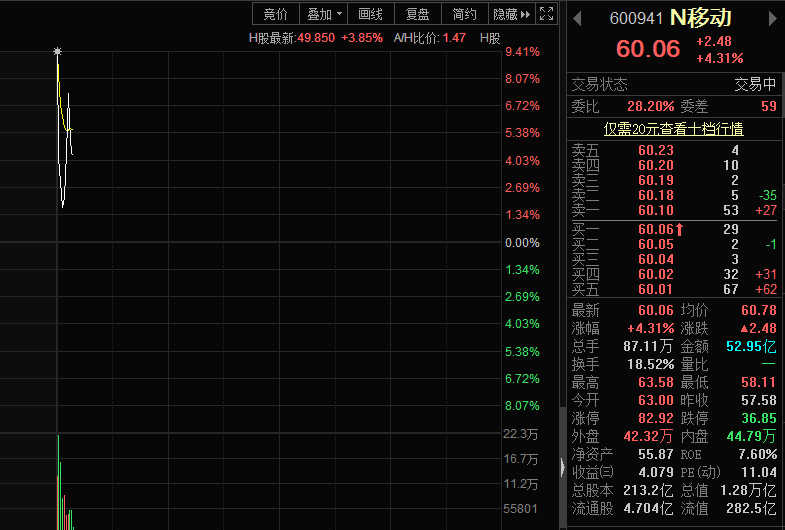Screen dimensions: 785x530
Task: Click 委差 value 59
Action: (x=768, y=106)
